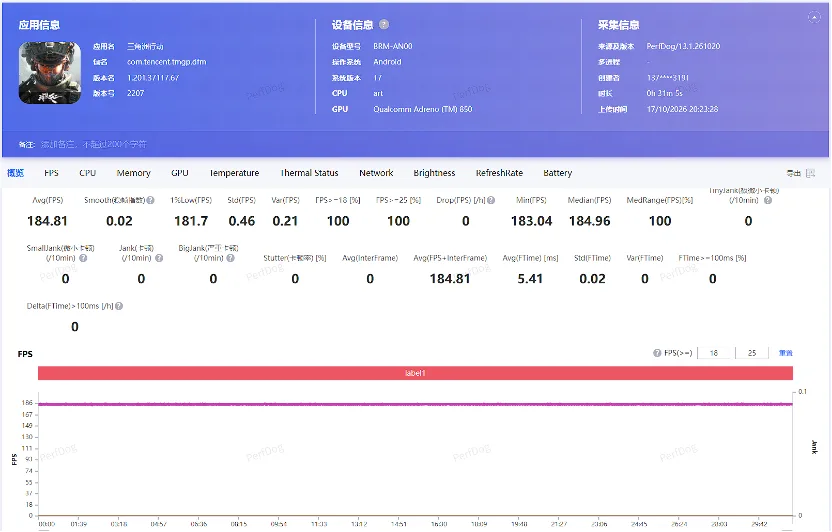This screenshot has width=832, height=532.
Task: Click the Std(FPS) value 0.46
Action: [241, 221]
